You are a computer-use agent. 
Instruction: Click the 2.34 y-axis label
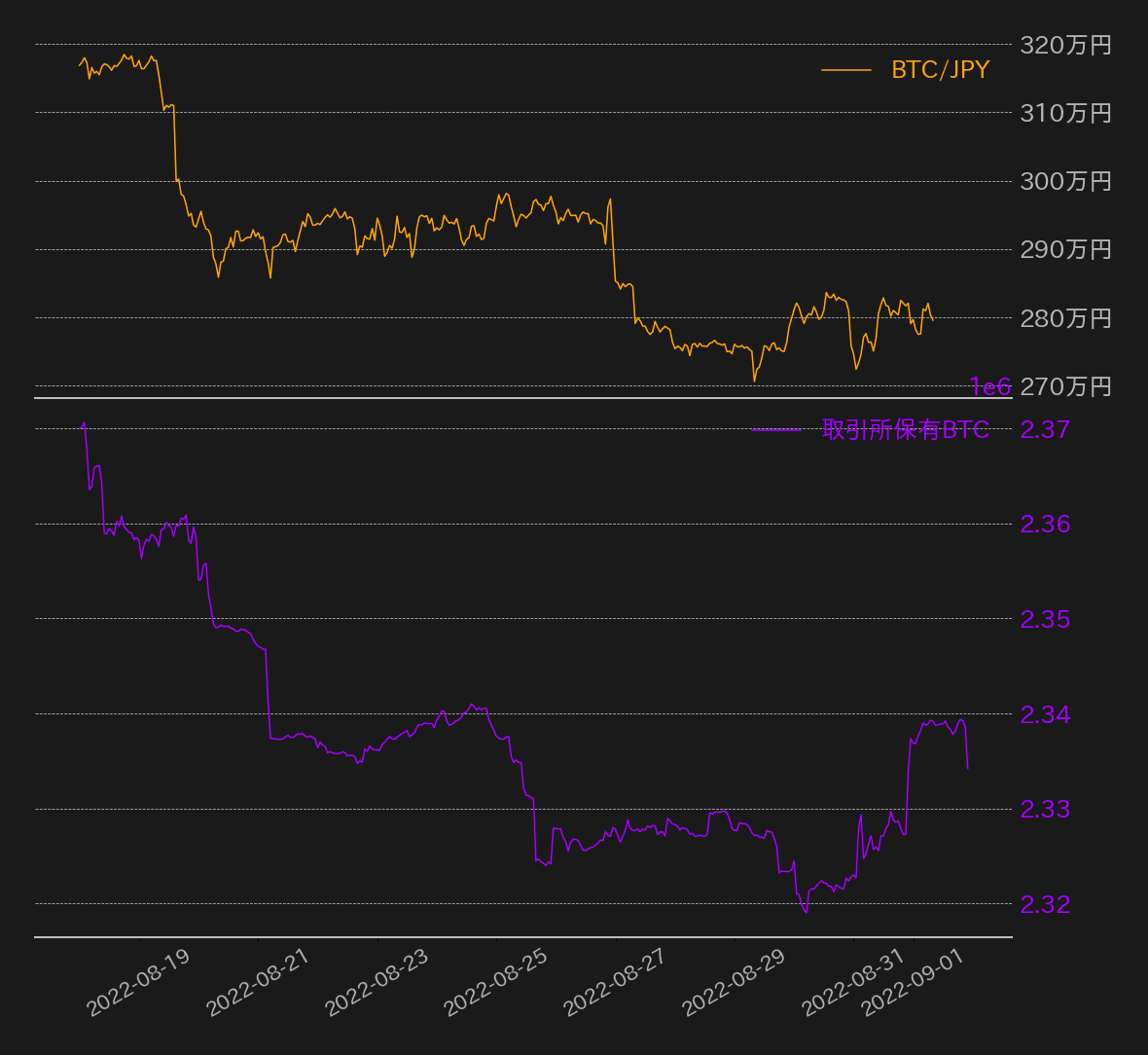[x=1045, y=714]
